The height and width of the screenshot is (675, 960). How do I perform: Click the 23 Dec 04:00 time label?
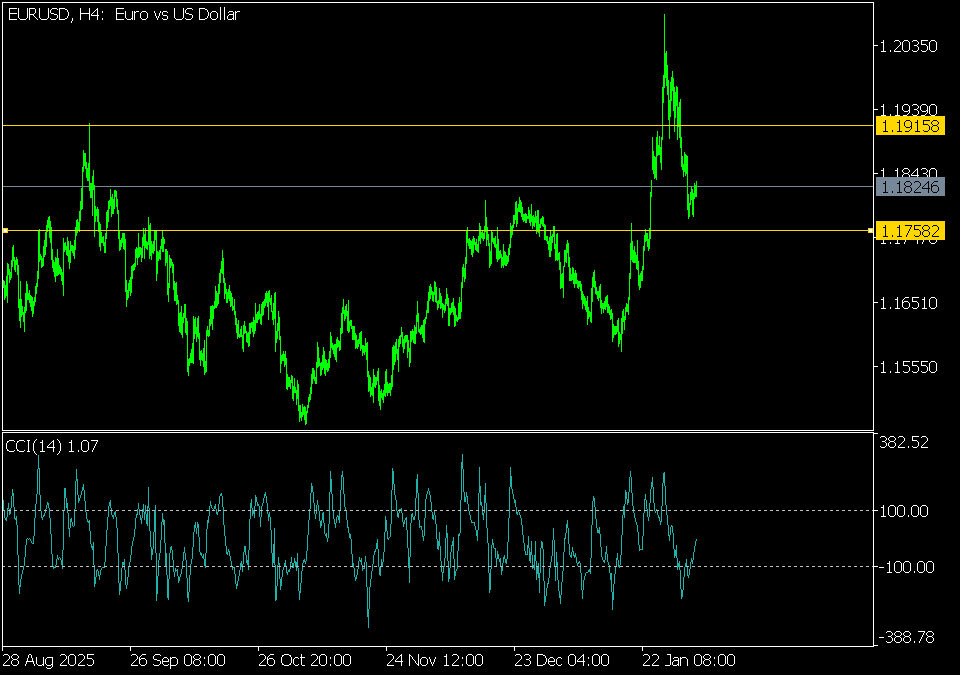click(561, 661)
